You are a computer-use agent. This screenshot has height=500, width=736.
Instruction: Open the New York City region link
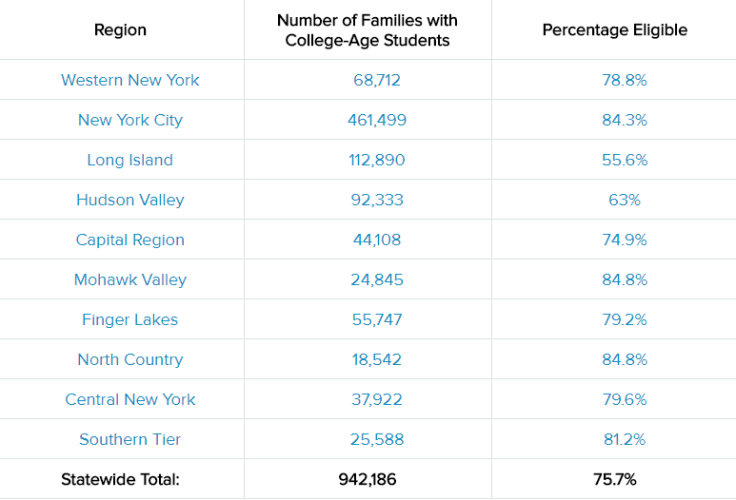(130, 120)
